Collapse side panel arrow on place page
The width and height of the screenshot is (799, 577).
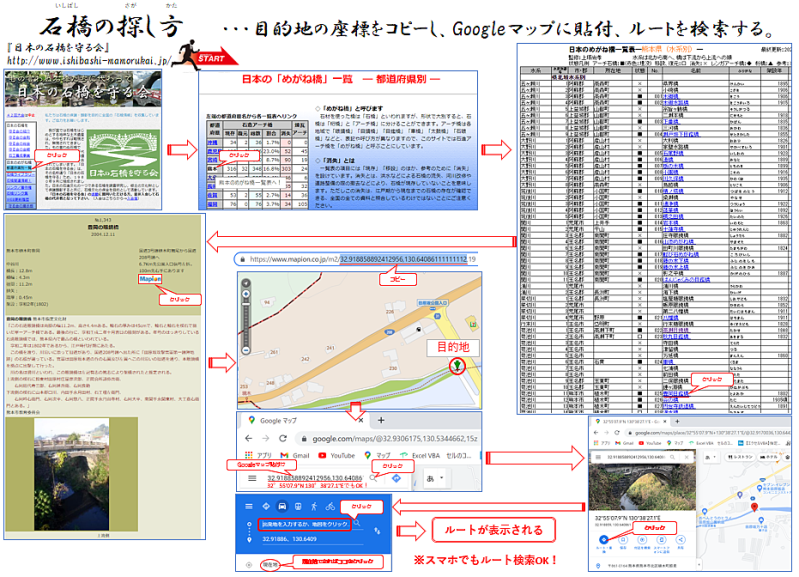(699, 564)
